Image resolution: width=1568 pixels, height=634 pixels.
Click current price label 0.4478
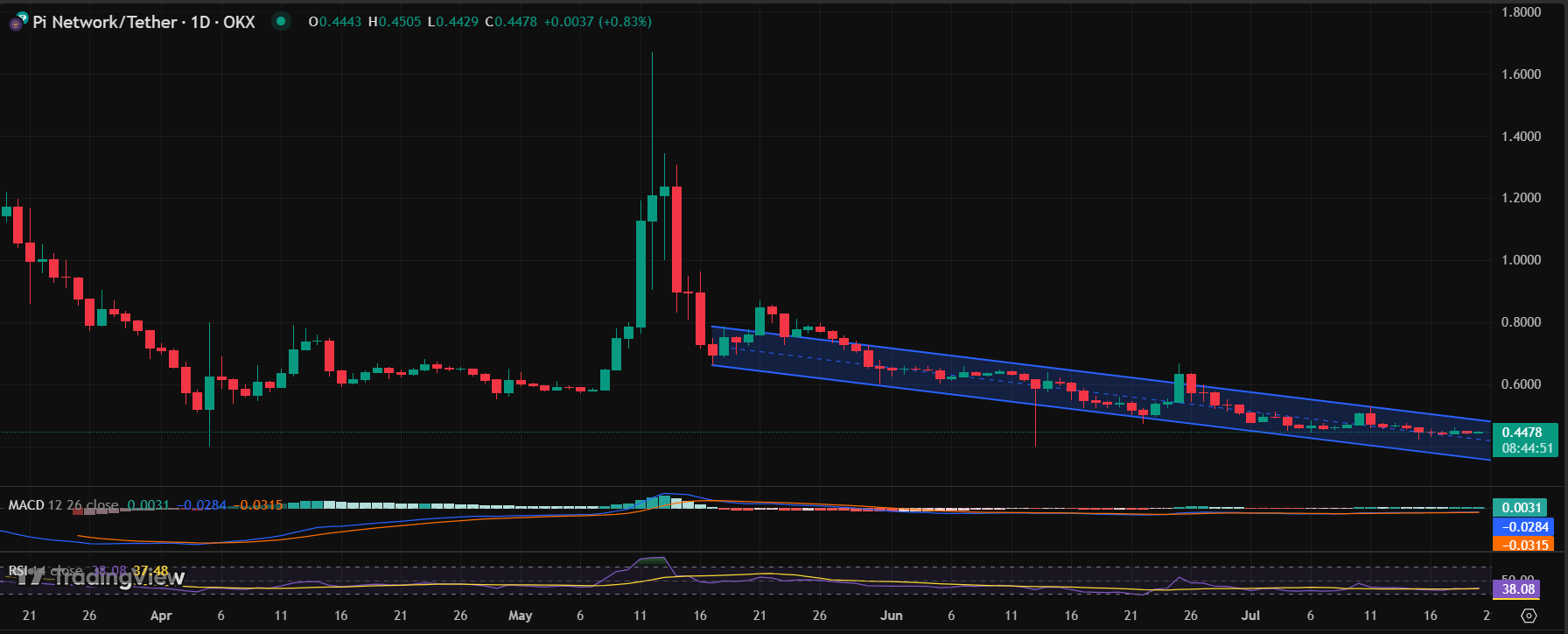(x=1522, y=433)
